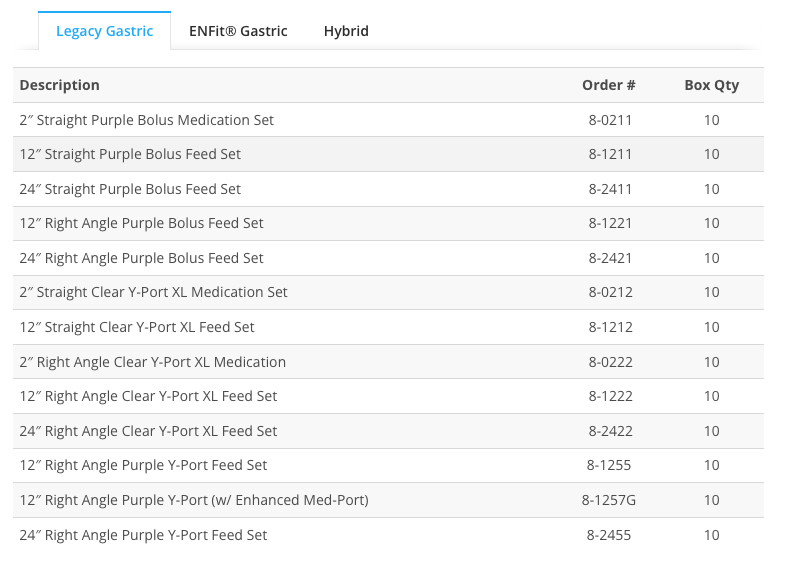Click order number 8-1212
Image resolution: width=785 pixels, height=567 pixels.
[610, 327]
